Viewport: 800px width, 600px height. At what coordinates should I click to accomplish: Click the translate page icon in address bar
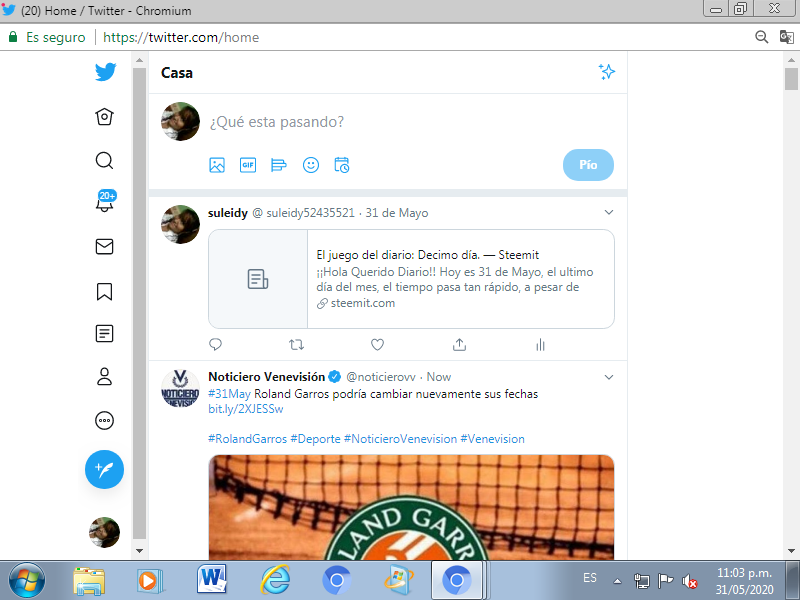[x=786, y=37]
